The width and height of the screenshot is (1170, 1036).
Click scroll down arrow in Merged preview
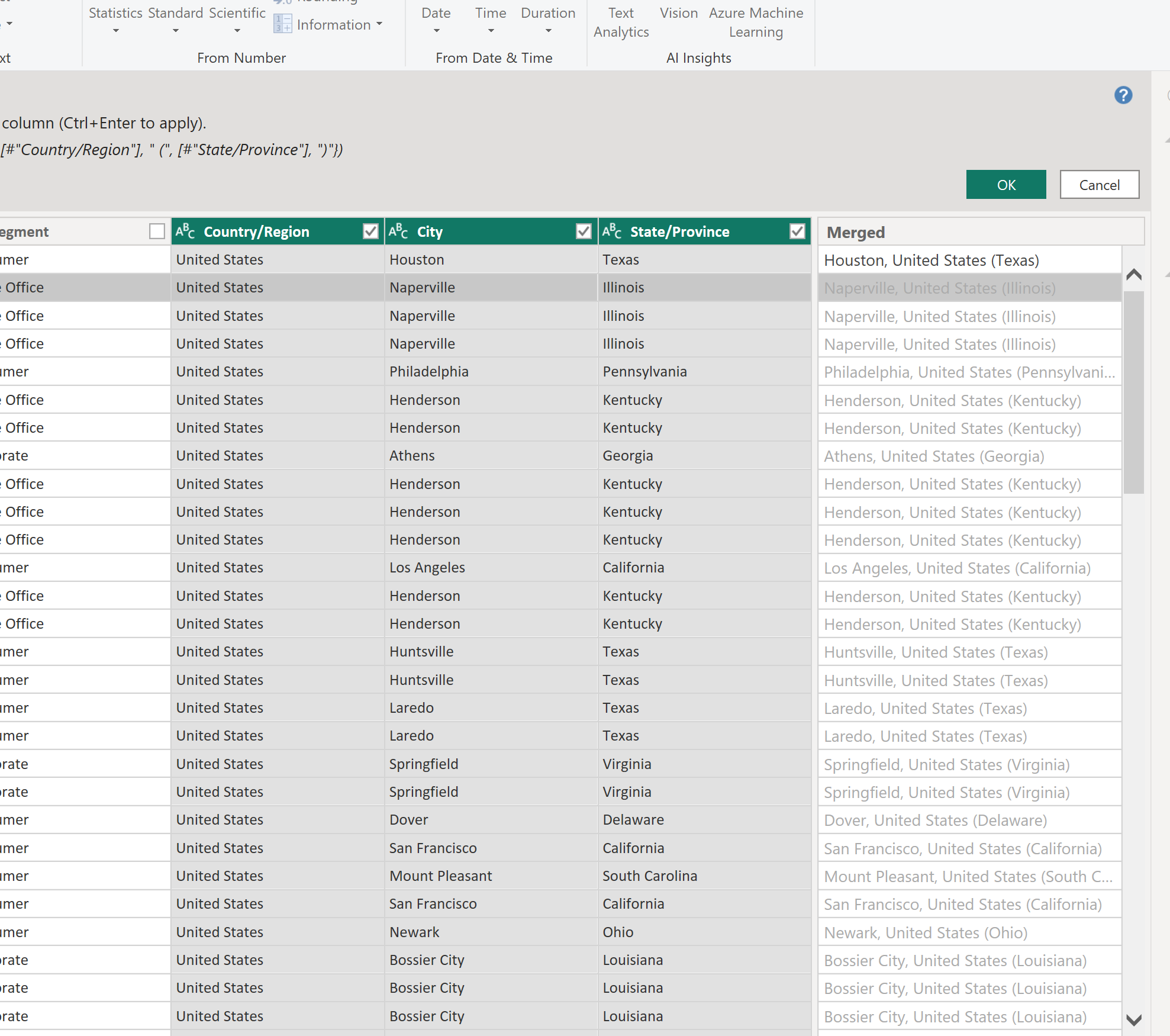[1133, 1019]
